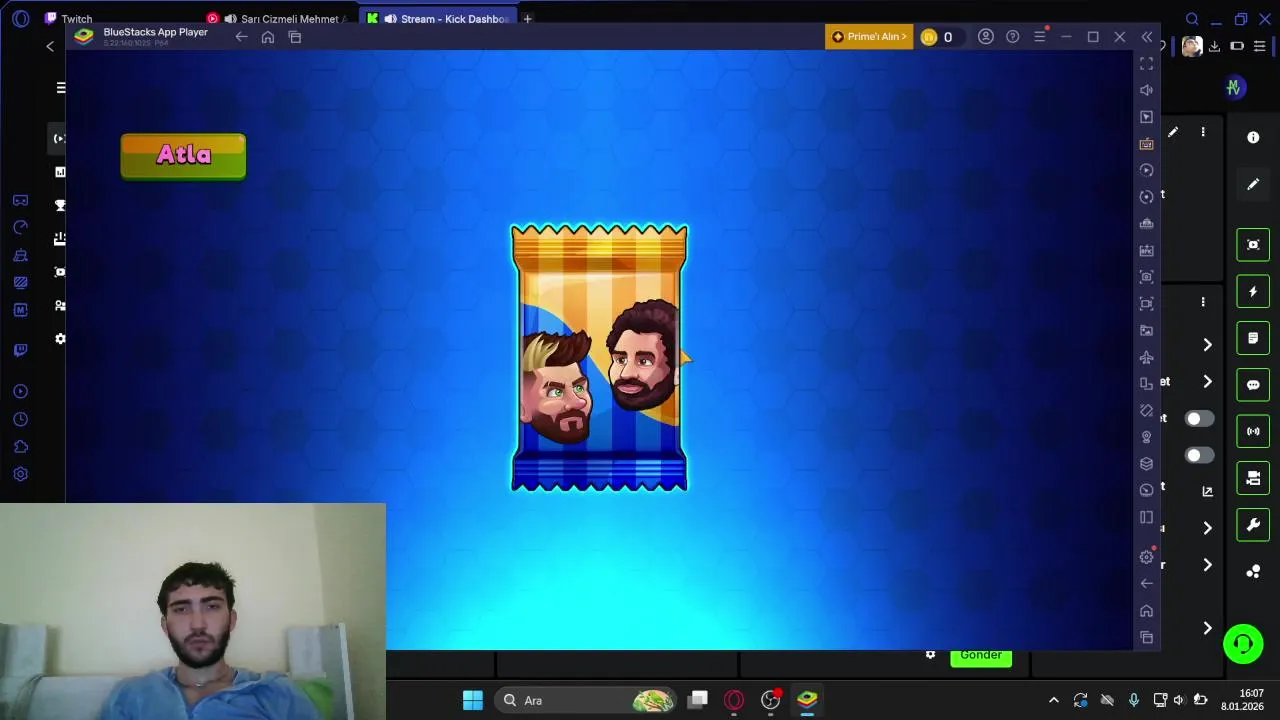Image resolution: width=1280 pixels, height=720 pixels.
Task: Click the Windows Start button
Action: click(473, 700)
